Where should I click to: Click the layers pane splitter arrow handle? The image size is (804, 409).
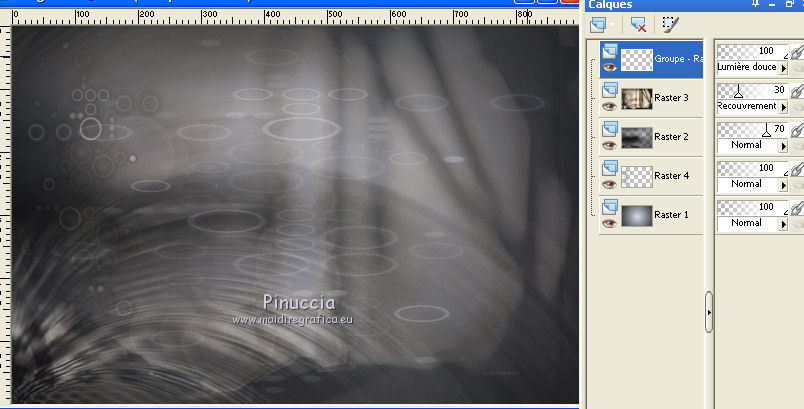[x=709, y=312]
